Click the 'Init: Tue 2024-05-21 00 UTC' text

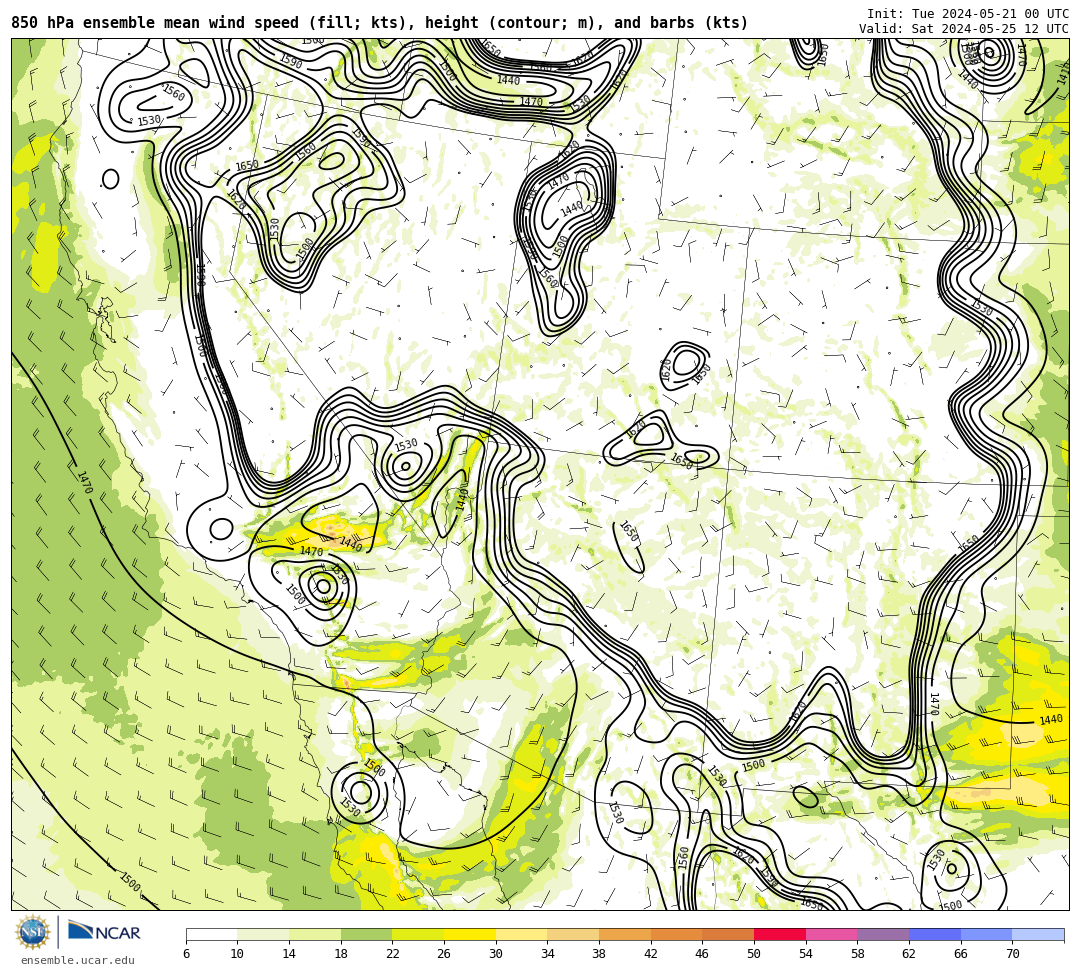click(x=968, y=14)
